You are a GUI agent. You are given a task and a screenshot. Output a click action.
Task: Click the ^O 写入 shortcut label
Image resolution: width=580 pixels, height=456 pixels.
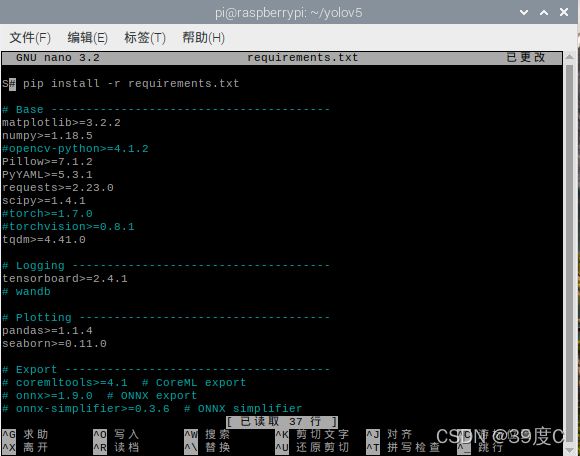point(116,435)
